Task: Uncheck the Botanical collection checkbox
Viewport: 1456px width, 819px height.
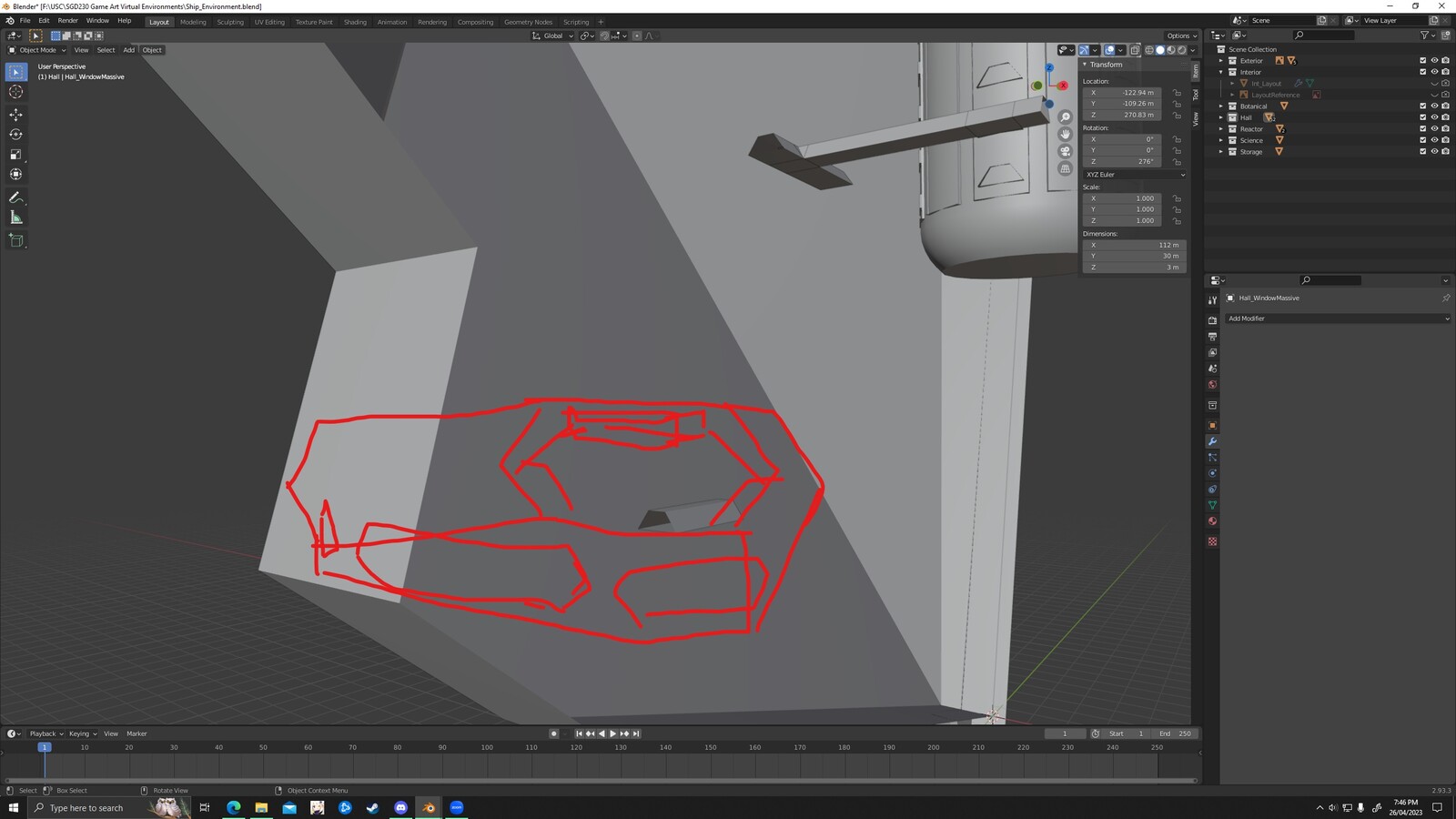Action: pyautogui.click(x=1423, y=106)
